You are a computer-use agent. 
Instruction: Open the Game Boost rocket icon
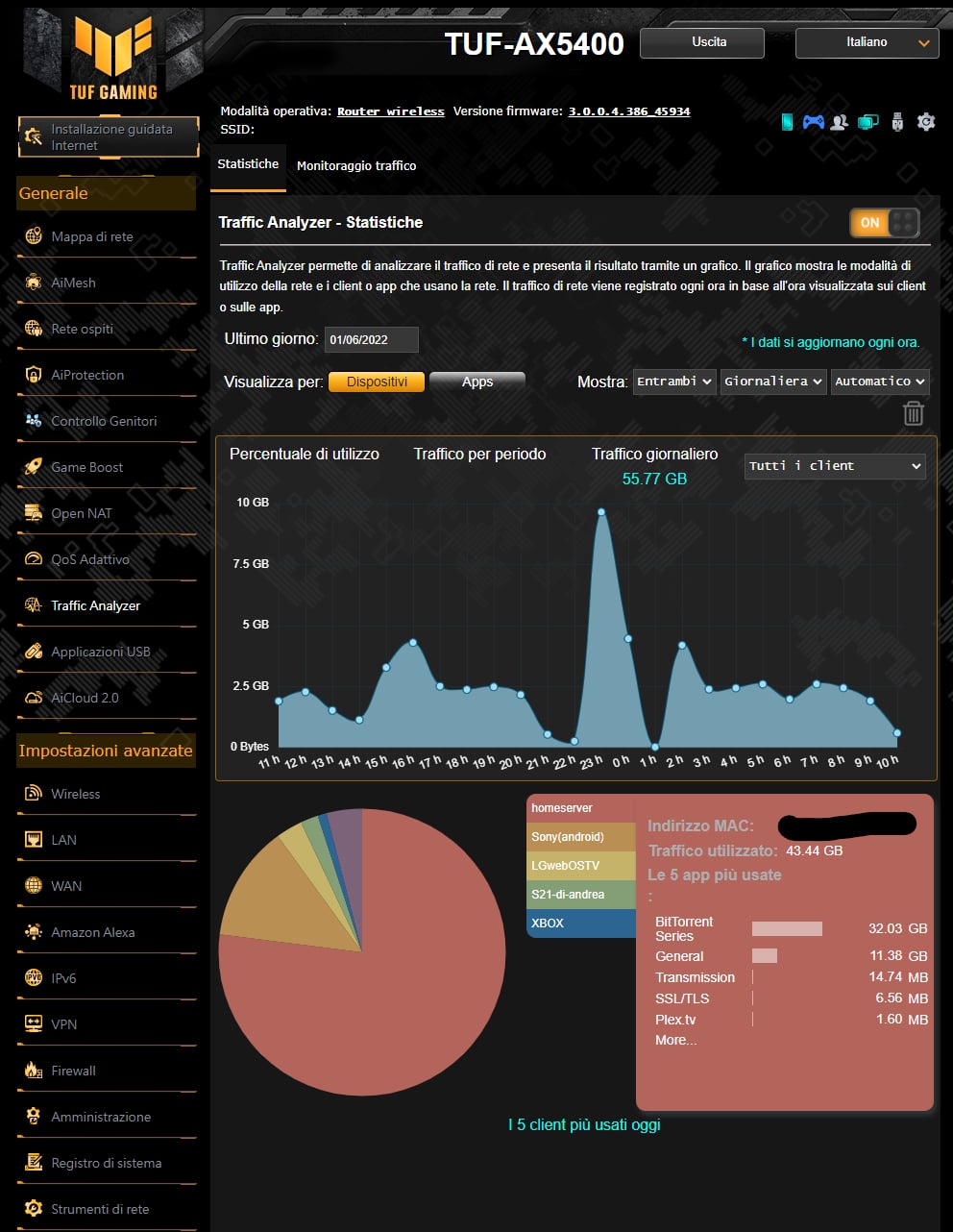tap(34, 466)
